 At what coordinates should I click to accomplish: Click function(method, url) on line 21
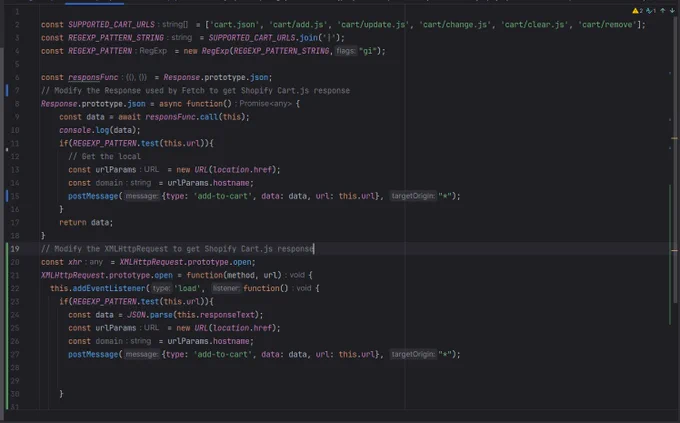coord(234,275)
